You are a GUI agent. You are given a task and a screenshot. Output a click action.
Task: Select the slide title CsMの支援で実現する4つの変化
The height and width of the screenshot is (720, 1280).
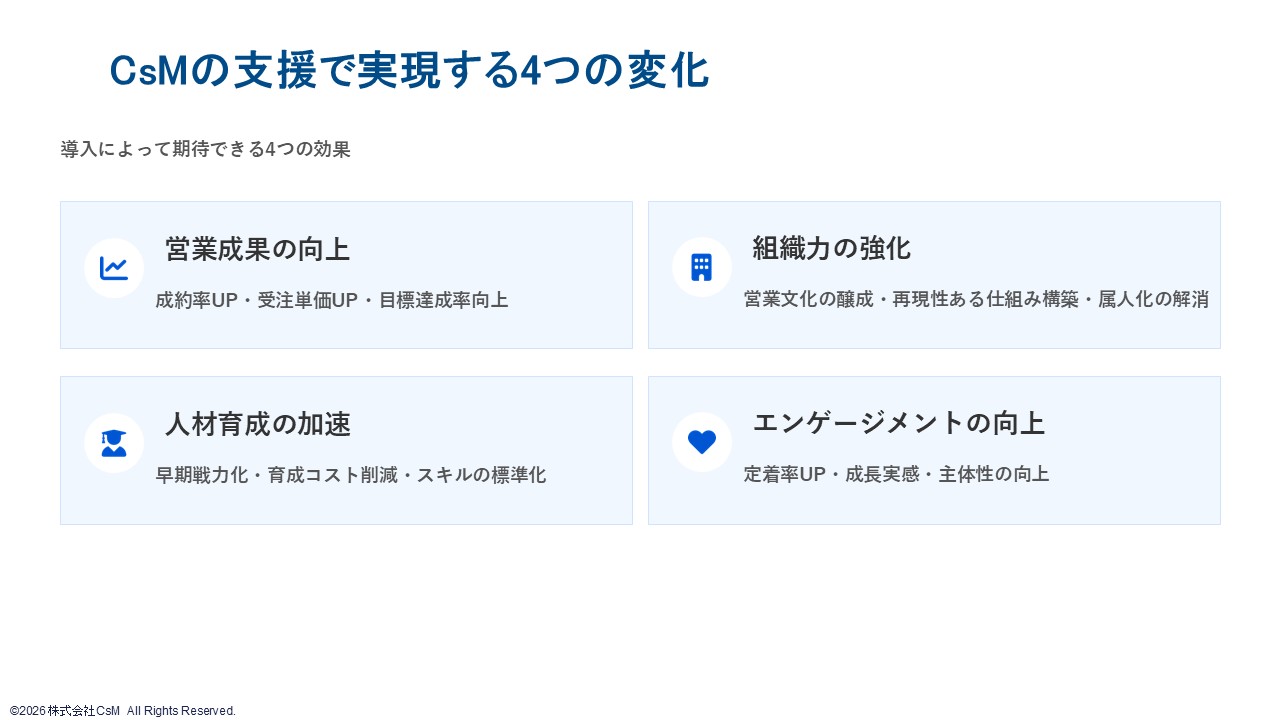[x=409, y=71]
